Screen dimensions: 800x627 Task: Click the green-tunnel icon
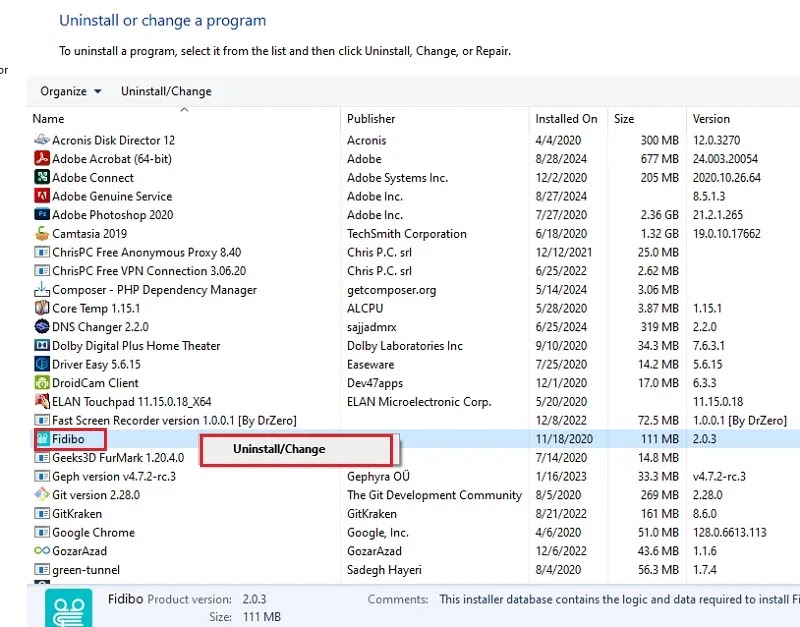click(42, 570)
